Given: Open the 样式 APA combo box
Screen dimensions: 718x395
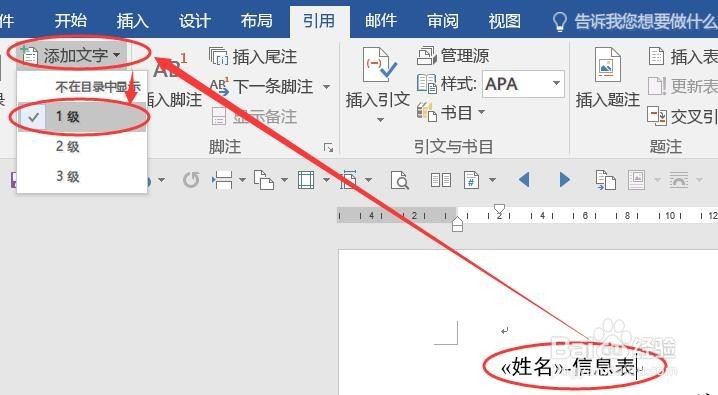Looking at the screenshot, I should (523, 84).
